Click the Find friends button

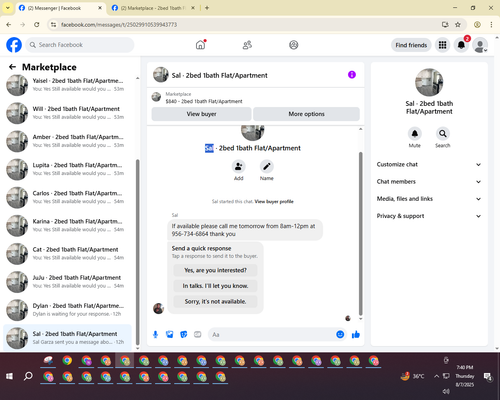[411, 45]
